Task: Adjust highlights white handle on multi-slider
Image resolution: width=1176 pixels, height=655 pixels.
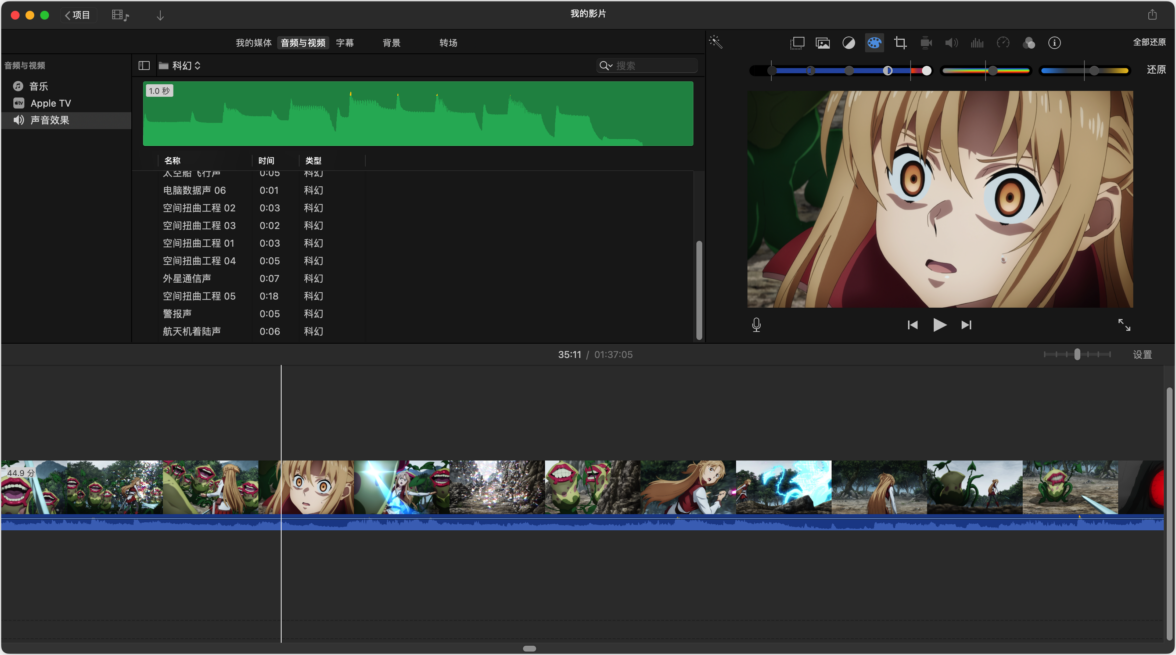Action: (x=926, y=71)
